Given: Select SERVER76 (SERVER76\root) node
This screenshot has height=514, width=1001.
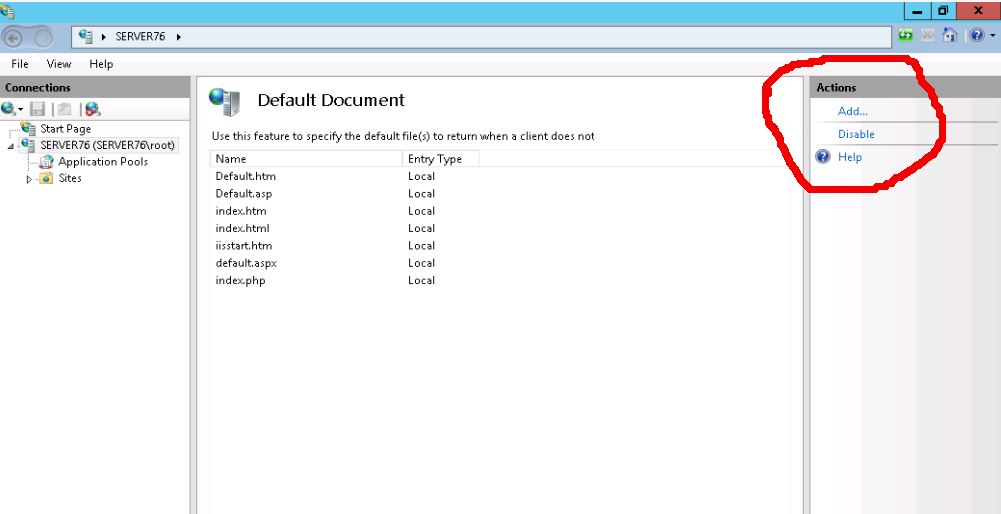Looking at the screenshot, I should click(x=107, y=145).
